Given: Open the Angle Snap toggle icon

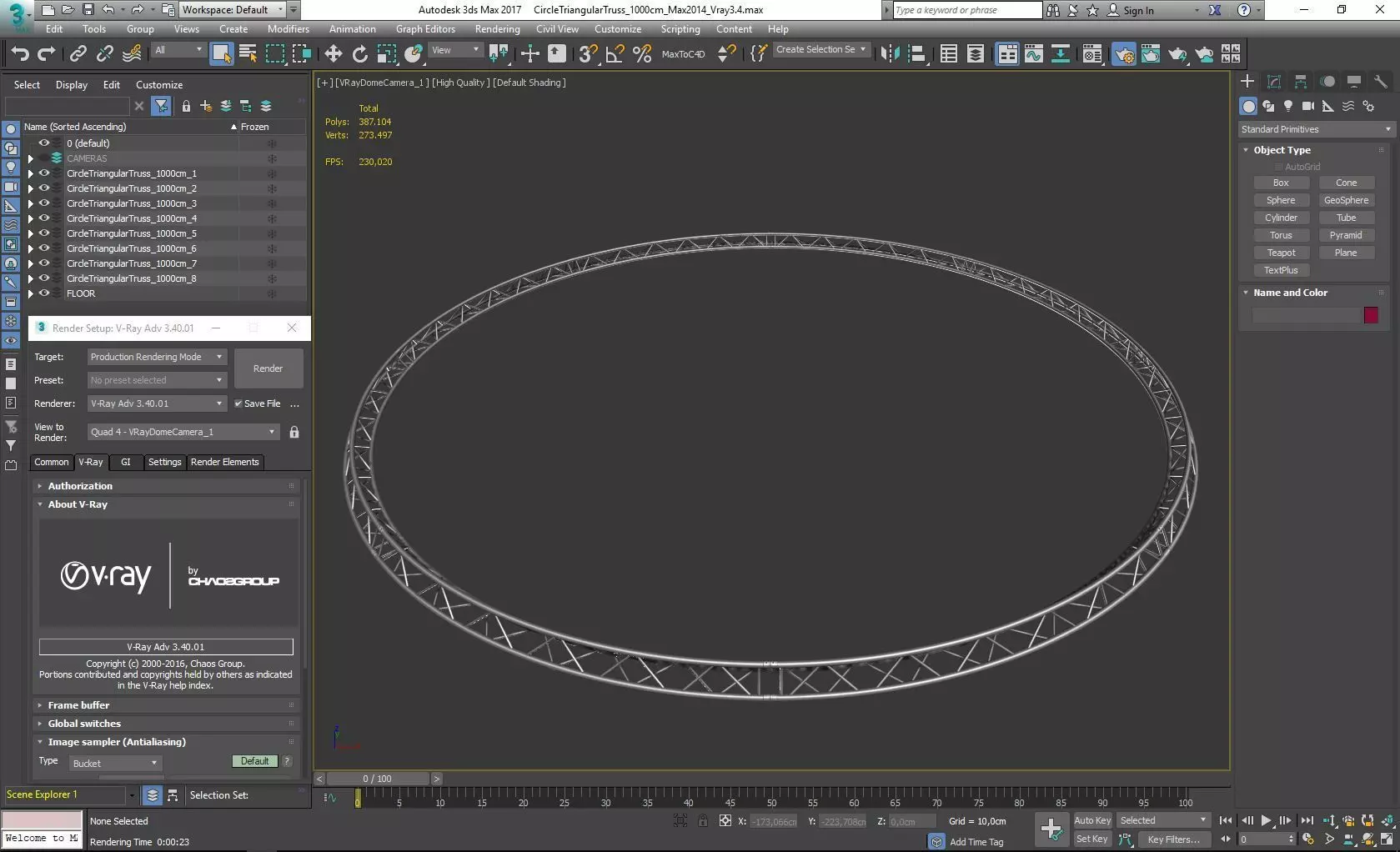Looking at the screenshot, I should click(615, 54).
